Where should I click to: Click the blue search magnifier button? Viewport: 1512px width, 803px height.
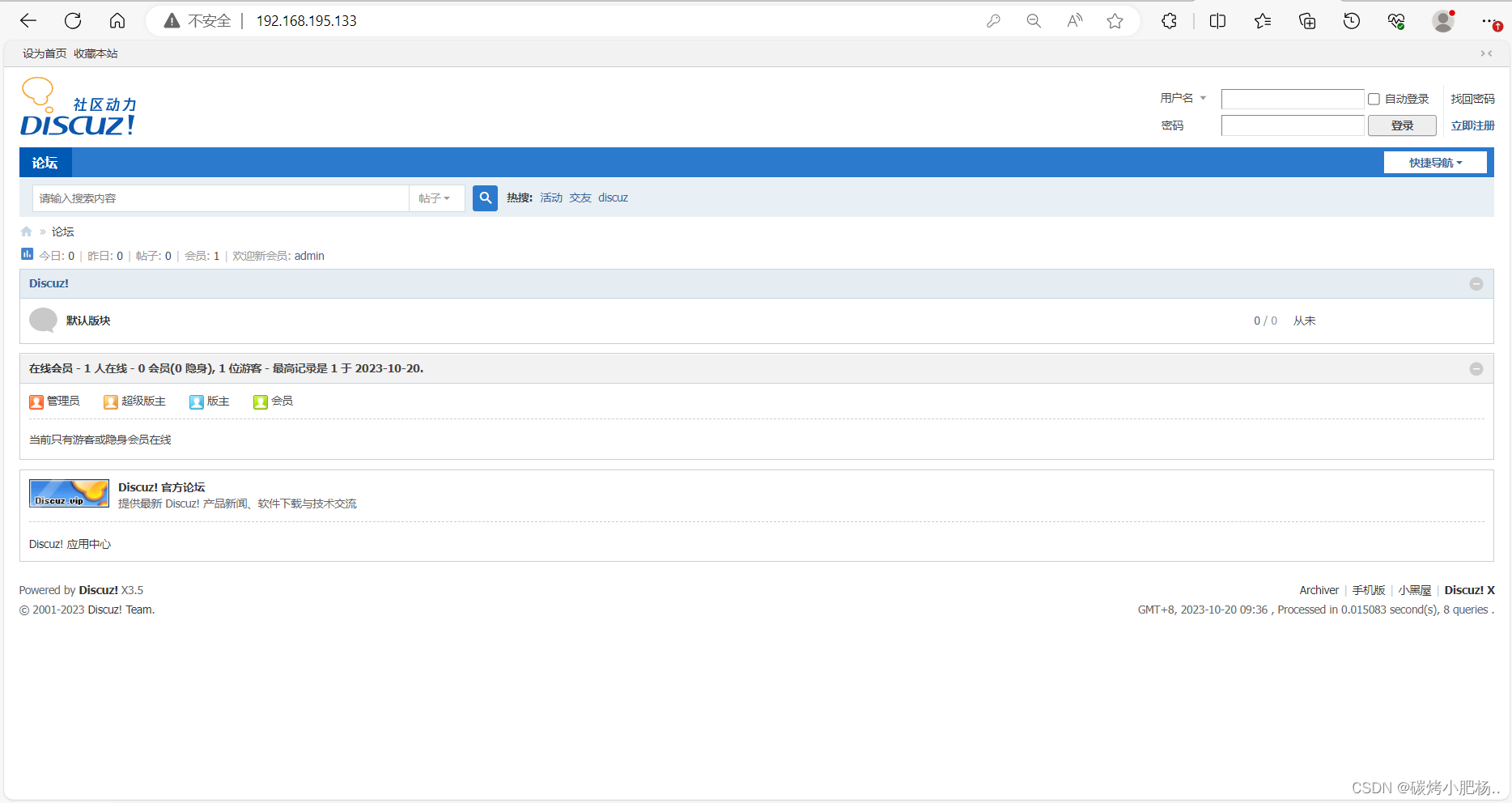pos(485,198)
